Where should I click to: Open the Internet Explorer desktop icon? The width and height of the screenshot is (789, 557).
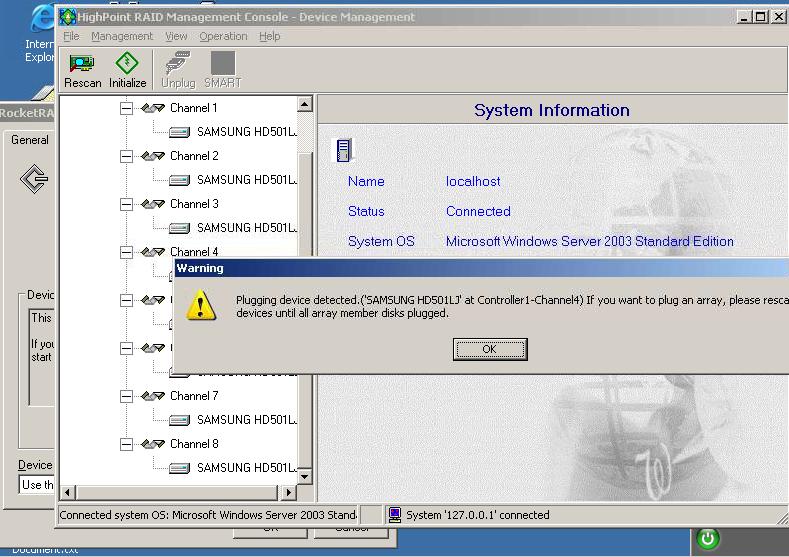[x=40, y=34]
